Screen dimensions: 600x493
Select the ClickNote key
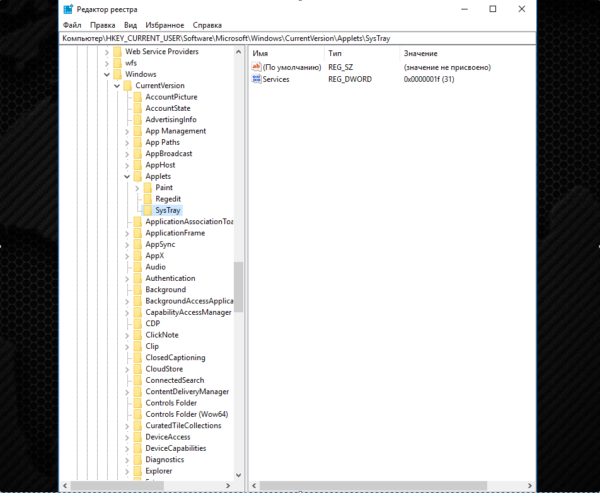pos(162,335)
